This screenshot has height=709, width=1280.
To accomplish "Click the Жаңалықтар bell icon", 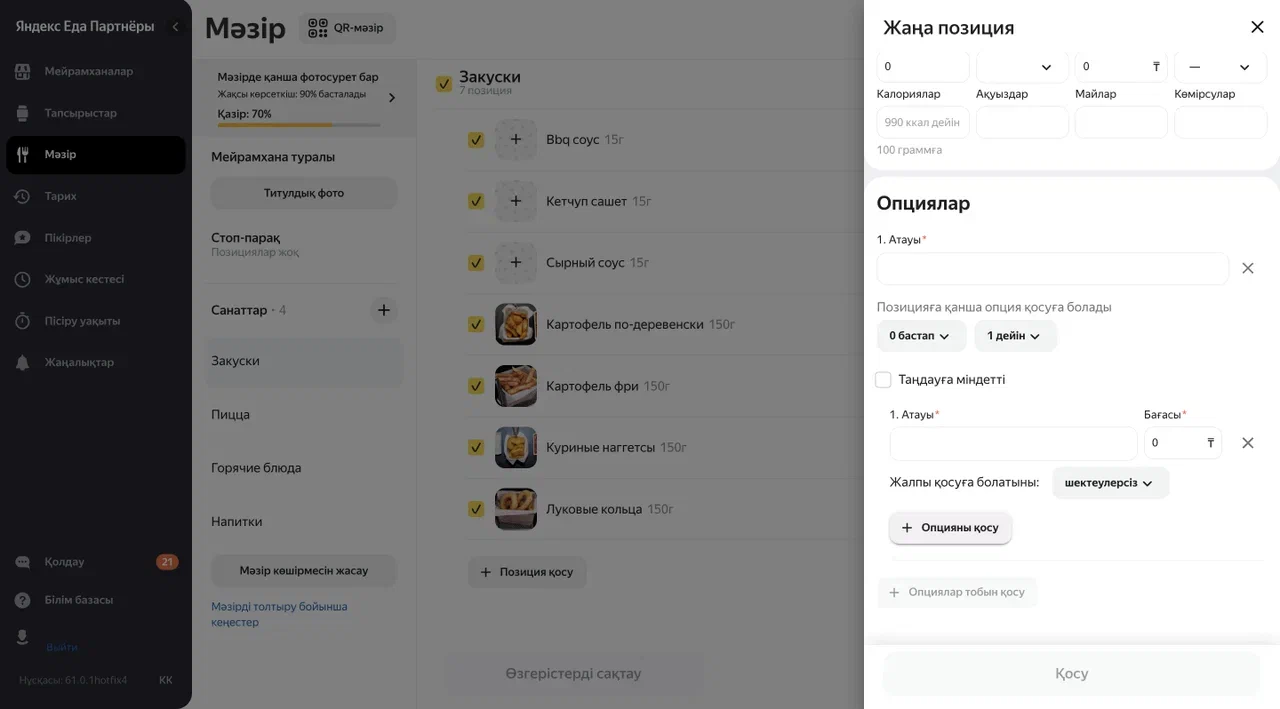I will 22,363.
